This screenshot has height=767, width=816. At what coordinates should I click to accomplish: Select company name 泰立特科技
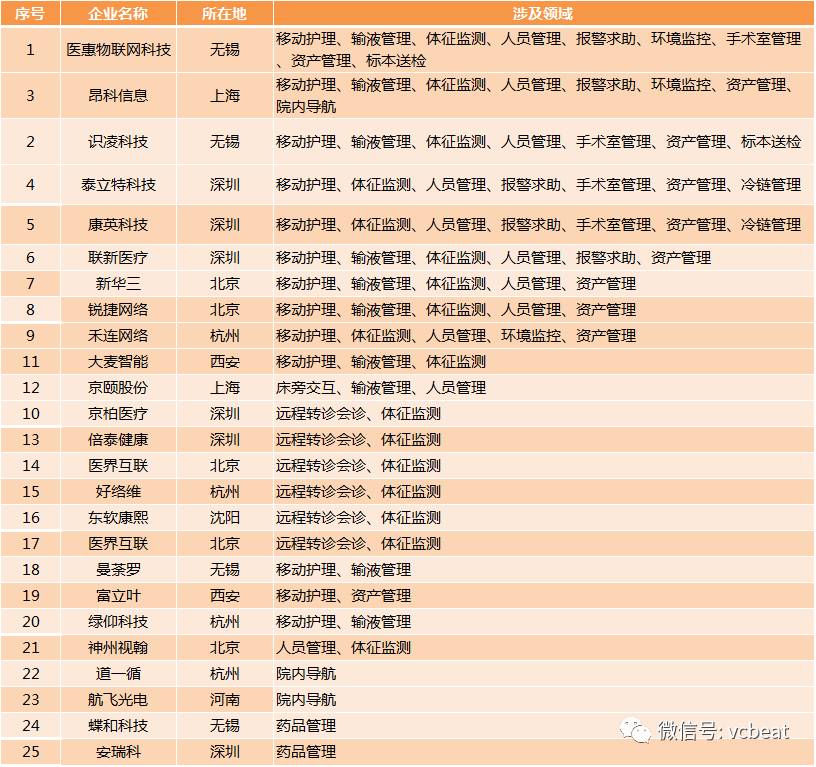118,184
